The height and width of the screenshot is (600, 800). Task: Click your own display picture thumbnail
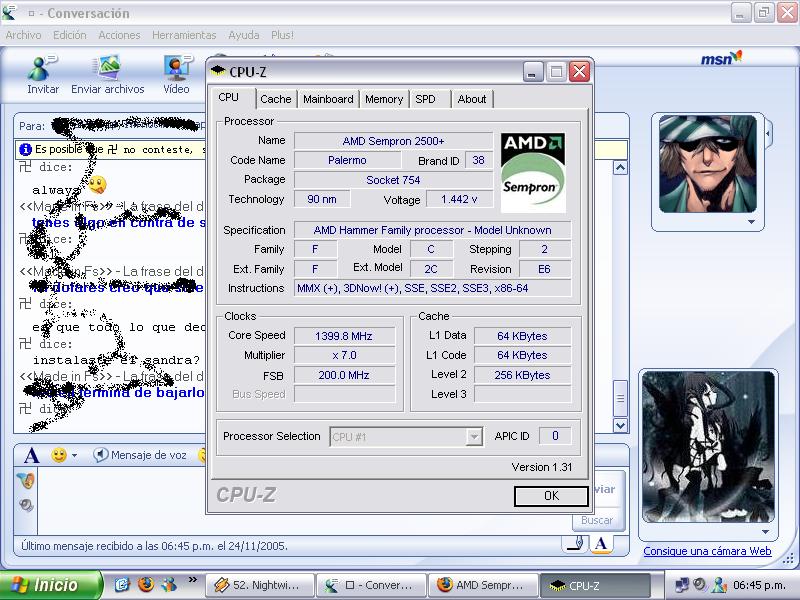[x=708, y=447]
